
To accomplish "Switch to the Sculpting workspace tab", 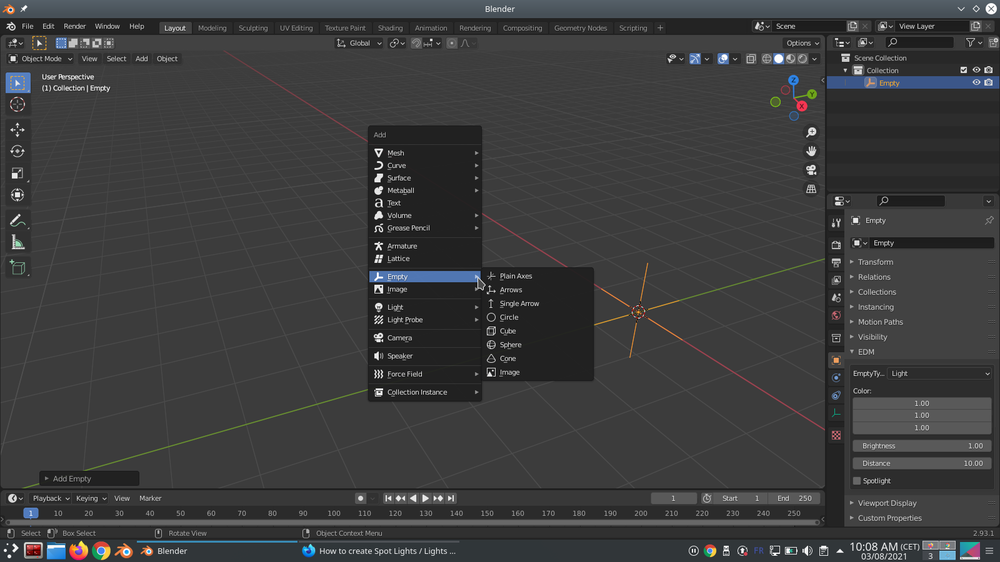I will pyautogui.click(x=253, y=28).
